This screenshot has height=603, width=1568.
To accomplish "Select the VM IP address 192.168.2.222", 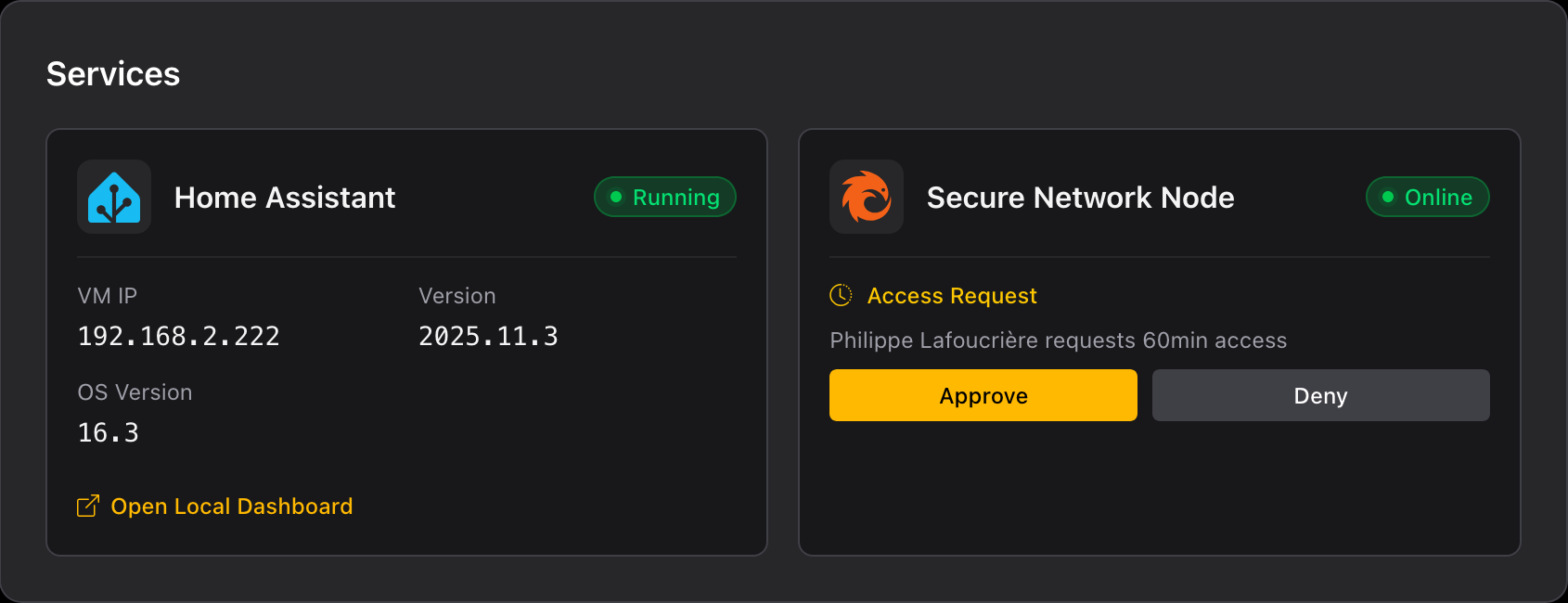I will (179, 336).
